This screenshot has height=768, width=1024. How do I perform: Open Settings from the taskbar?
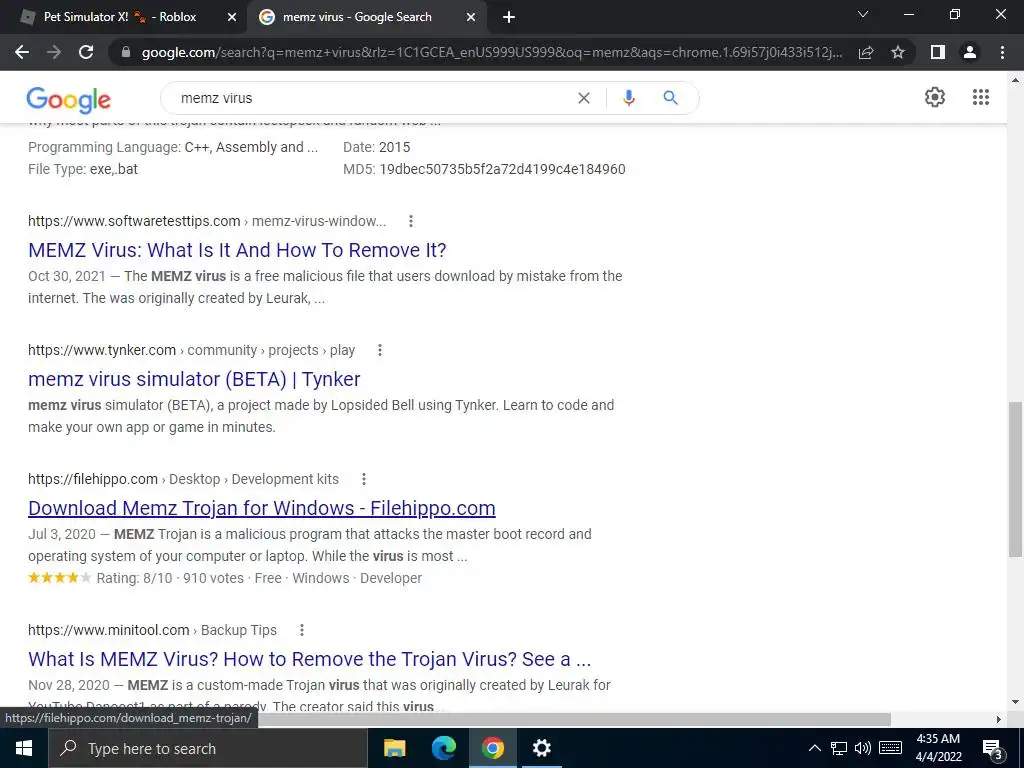[x=541, y=748]
